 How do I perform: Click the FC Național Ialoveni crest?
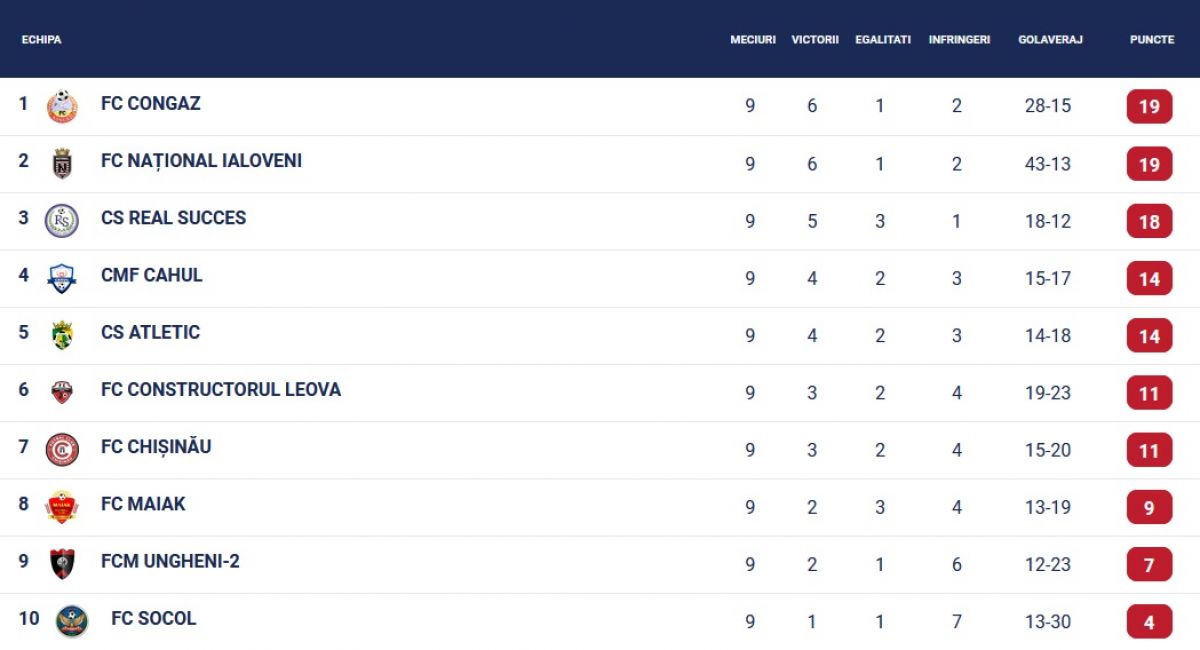(x=62, y=163)
